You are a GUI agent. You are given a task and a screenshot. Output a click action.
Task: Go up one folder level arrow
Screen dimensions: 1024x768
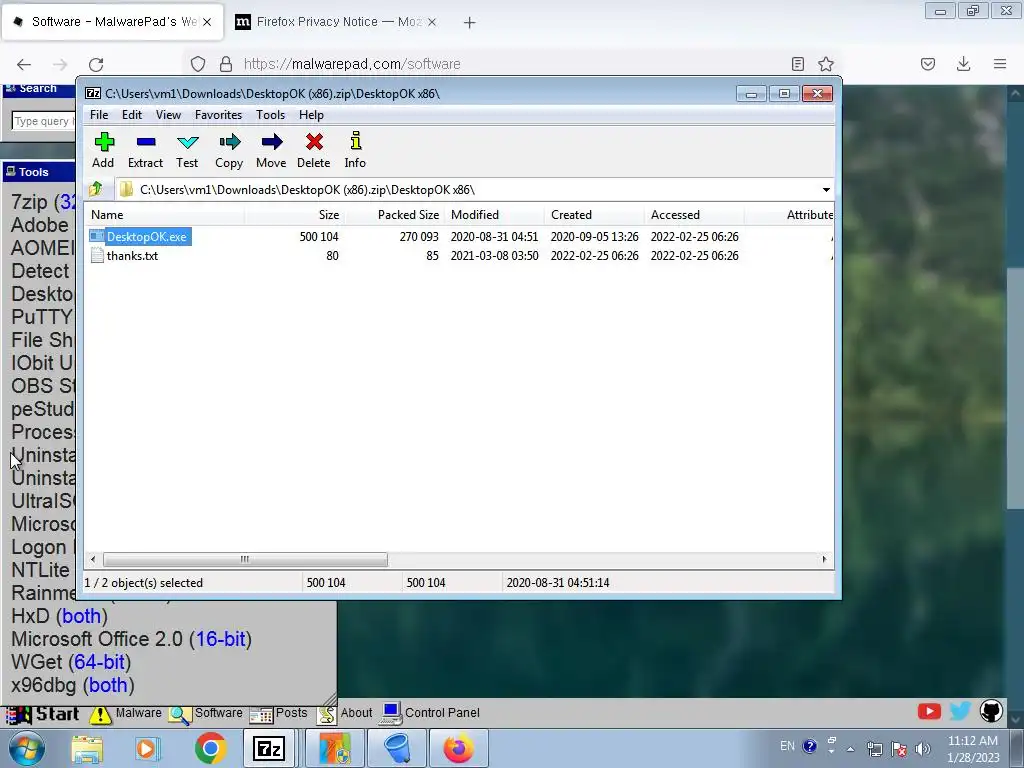[96, 189]
